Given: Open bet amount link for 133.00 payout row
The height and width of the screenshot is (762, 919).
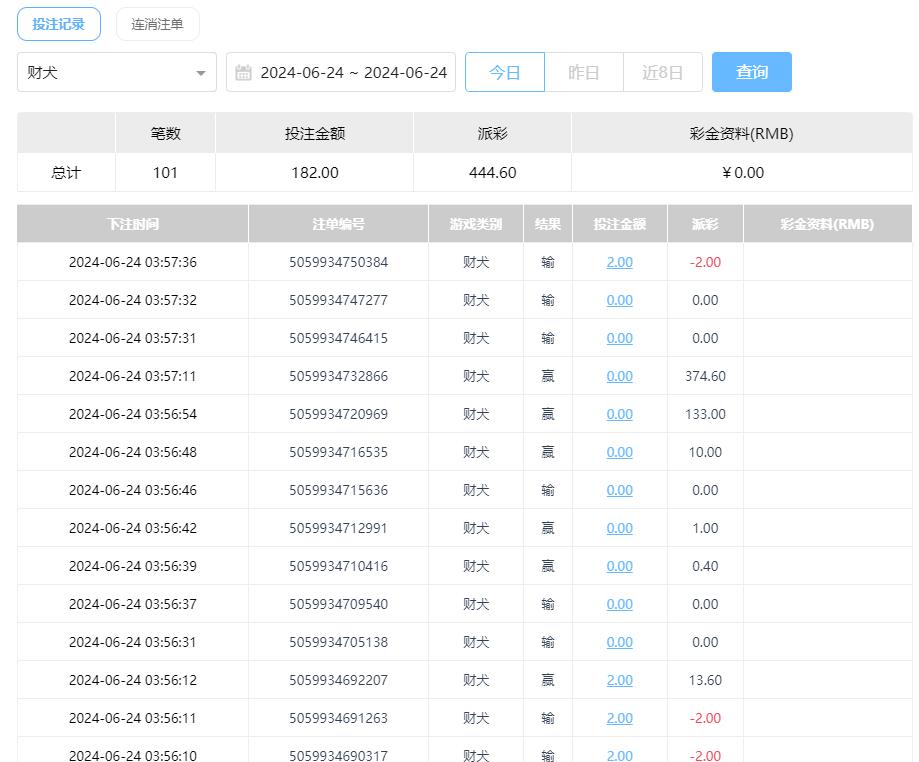Looking at the screenshot, I should point(619,414).
